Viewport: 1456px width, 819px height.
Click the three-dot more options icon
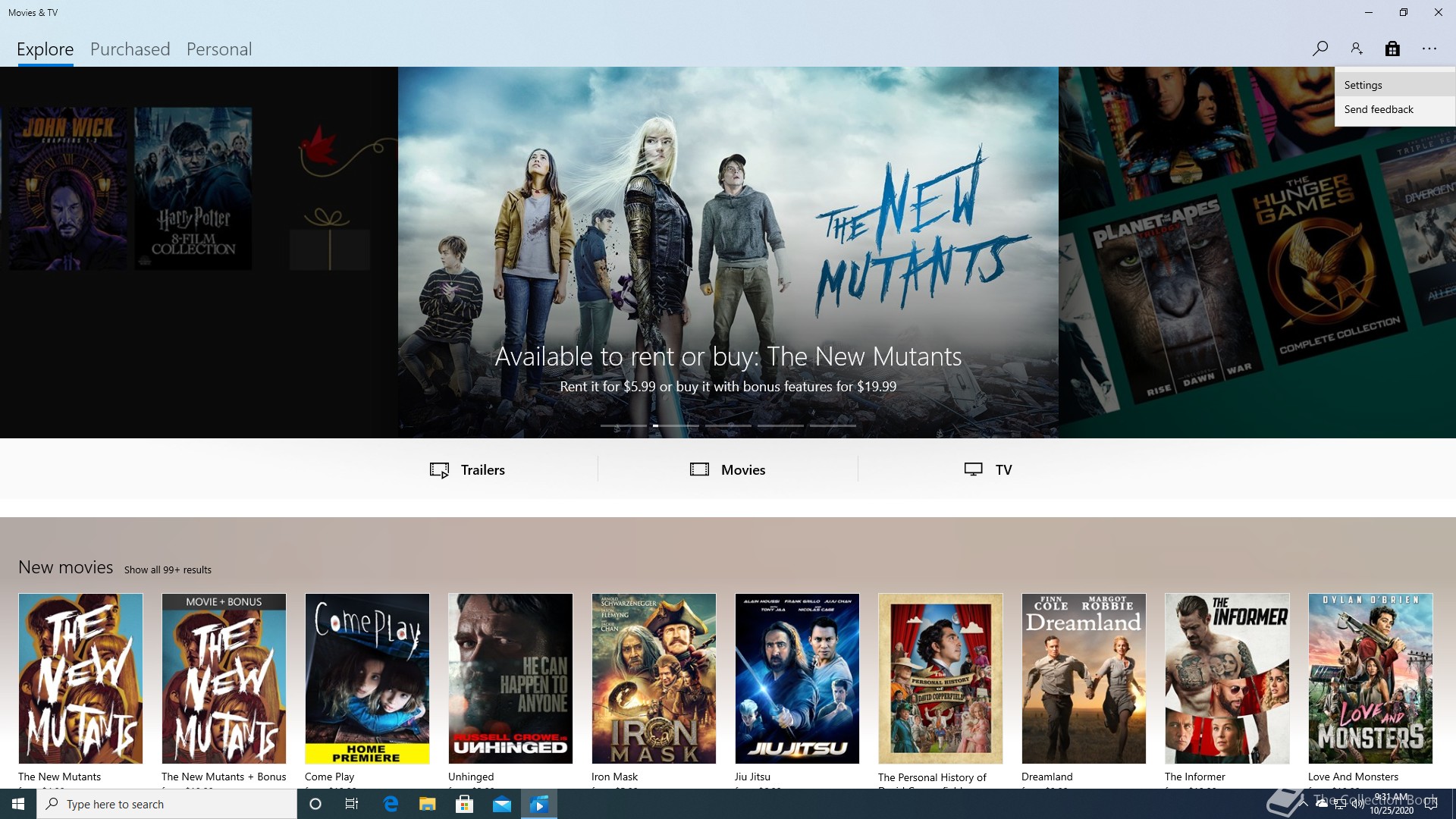pos(1429,49)
